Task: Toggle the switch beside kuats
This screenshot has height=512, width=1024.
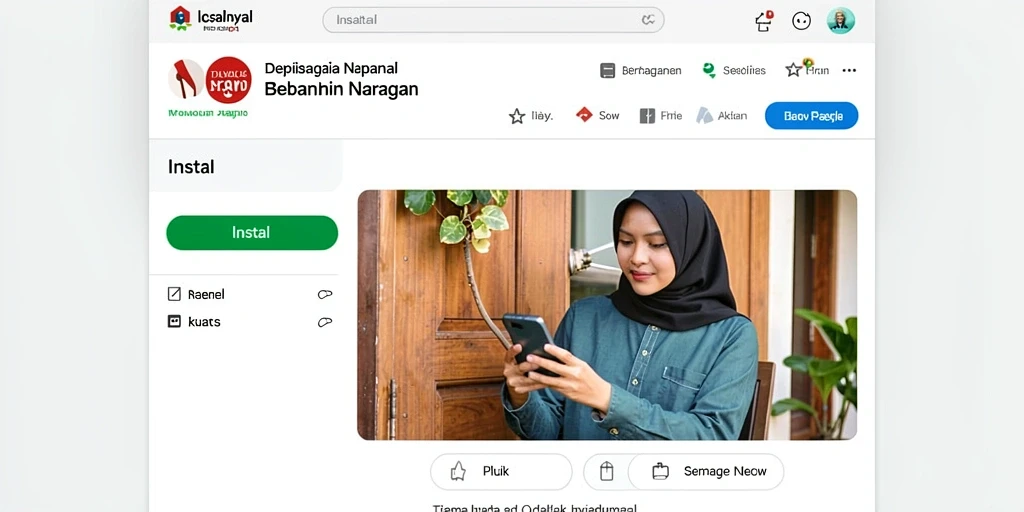Action: coord(325,322)
